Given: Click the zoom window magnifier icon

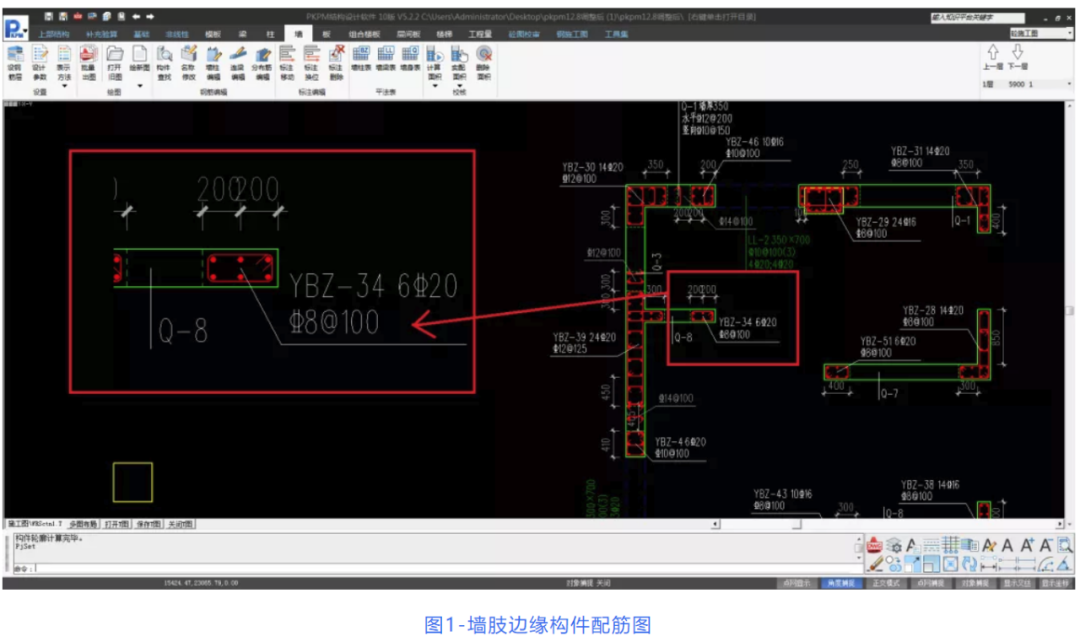Looking at the screenshot, I should click(1065, 545).
